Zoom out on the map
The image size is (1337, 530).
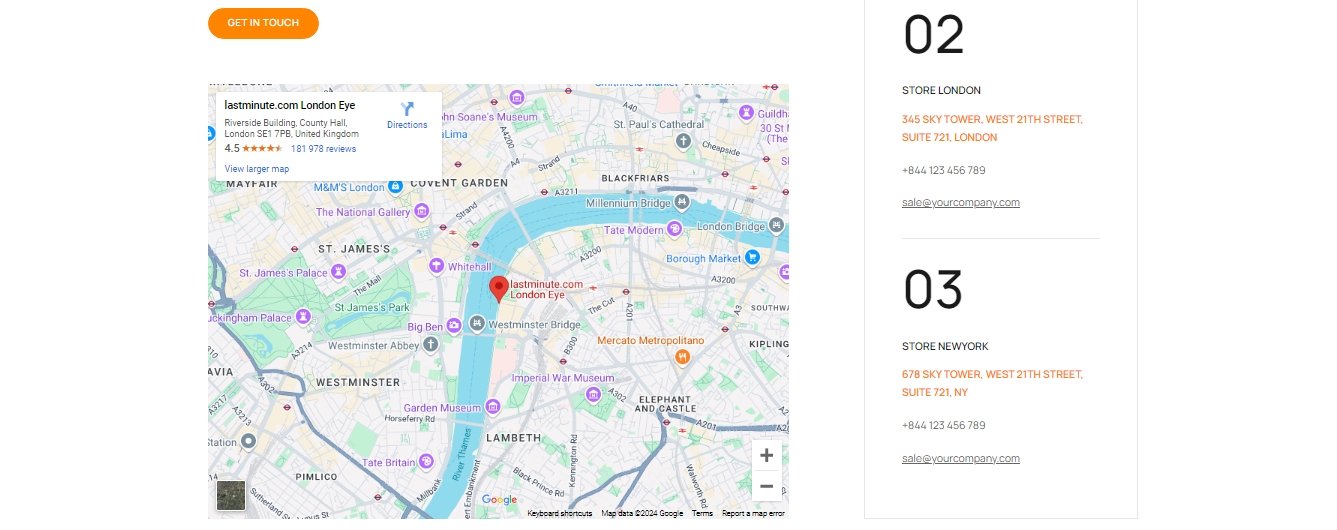[x=766, y=486]
